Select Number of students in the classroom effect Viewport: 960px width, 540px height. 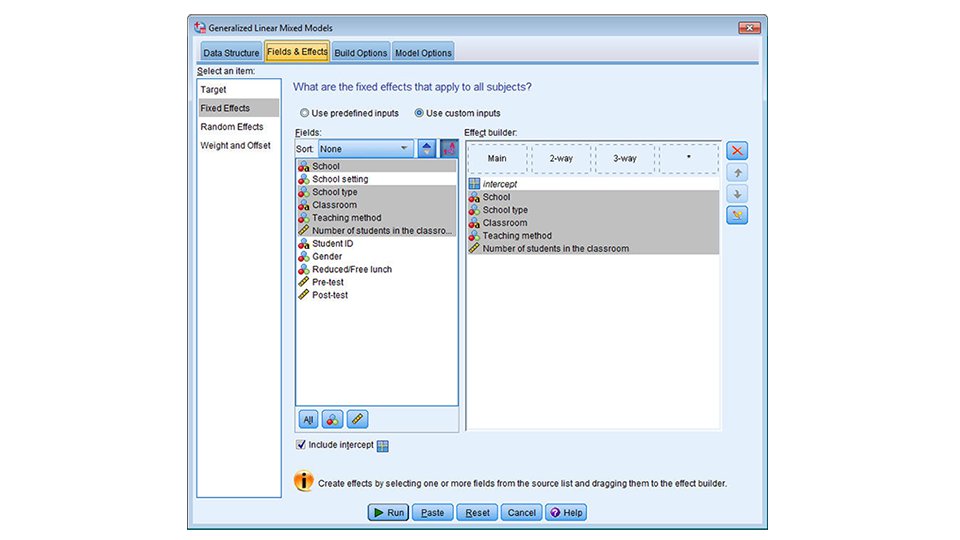click(593, 249)
